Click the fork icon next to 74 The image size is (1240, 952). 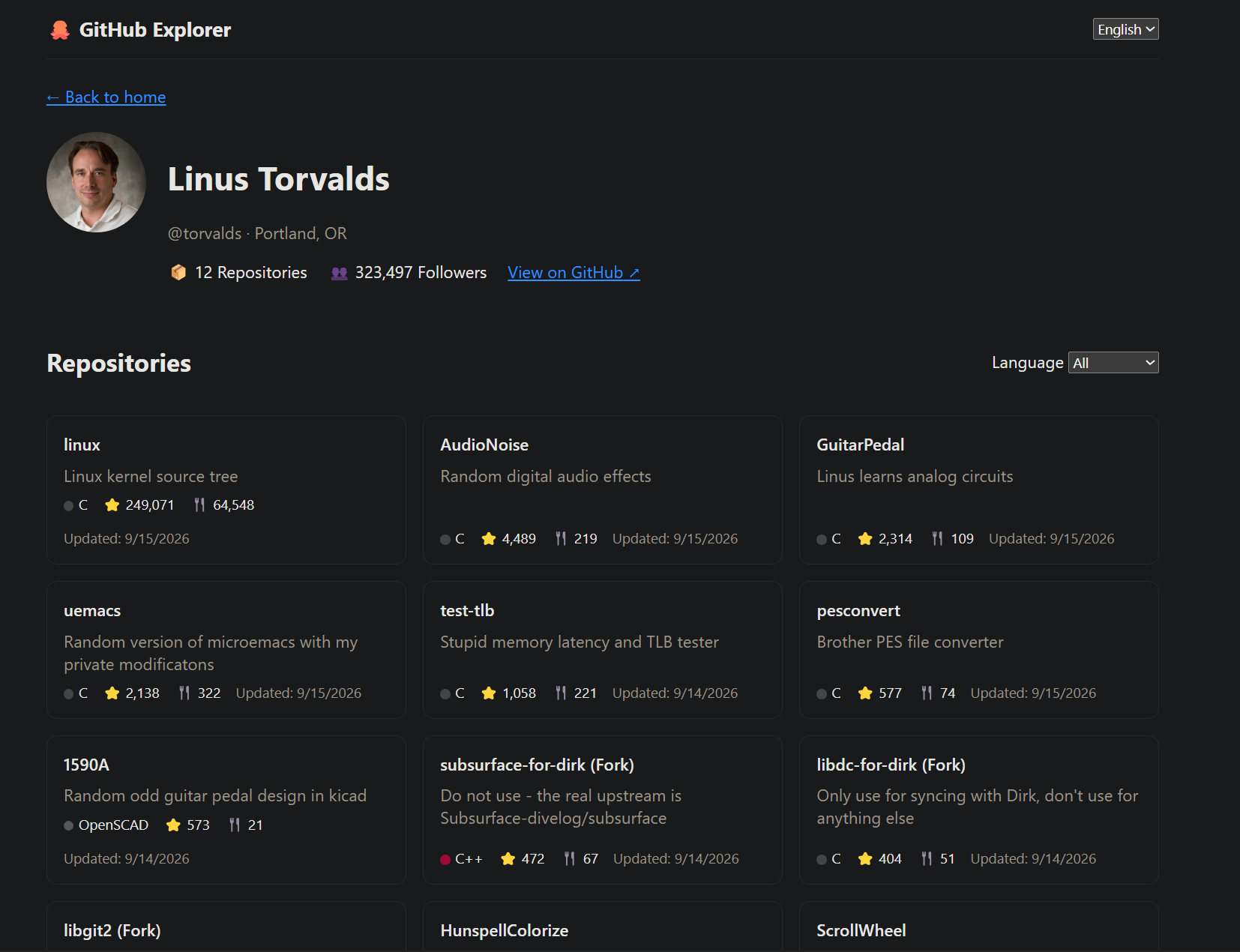tap(927, 693)
